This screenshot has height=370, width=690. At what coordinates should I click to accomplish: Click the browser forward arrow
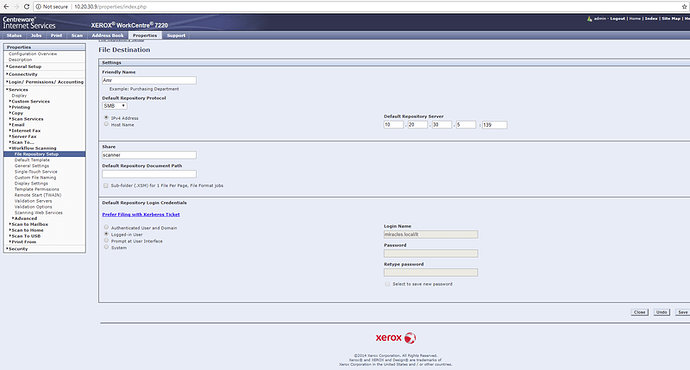(16, 7)
